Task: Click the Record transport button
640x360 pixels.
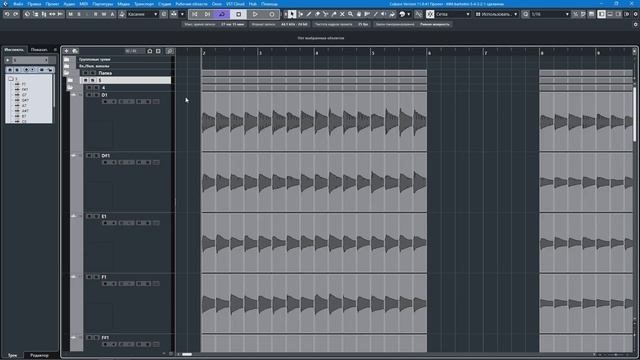Action: [272, 14]
